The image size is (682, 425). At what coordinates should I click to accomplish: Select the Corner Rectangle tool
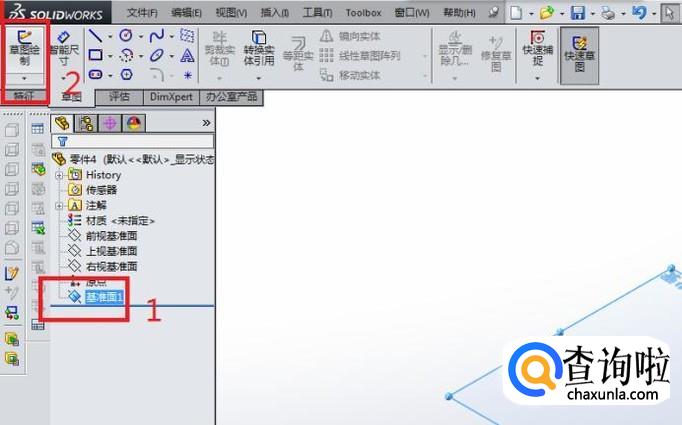coord(95,55)
